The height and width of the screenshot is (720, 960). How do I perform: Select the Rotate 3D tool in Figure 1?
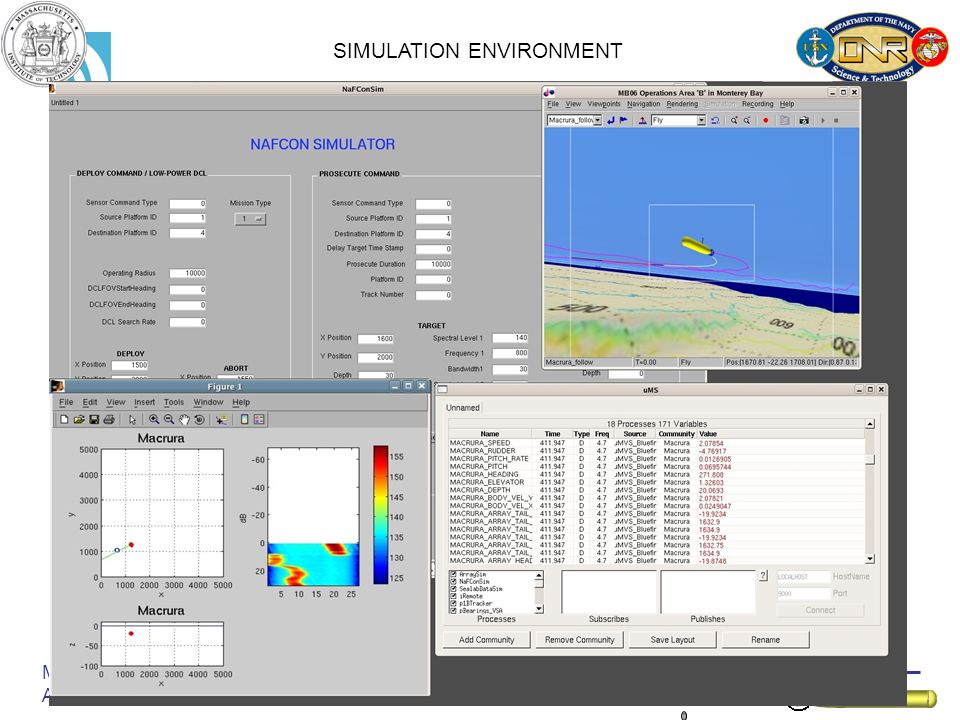click(199, 420)
